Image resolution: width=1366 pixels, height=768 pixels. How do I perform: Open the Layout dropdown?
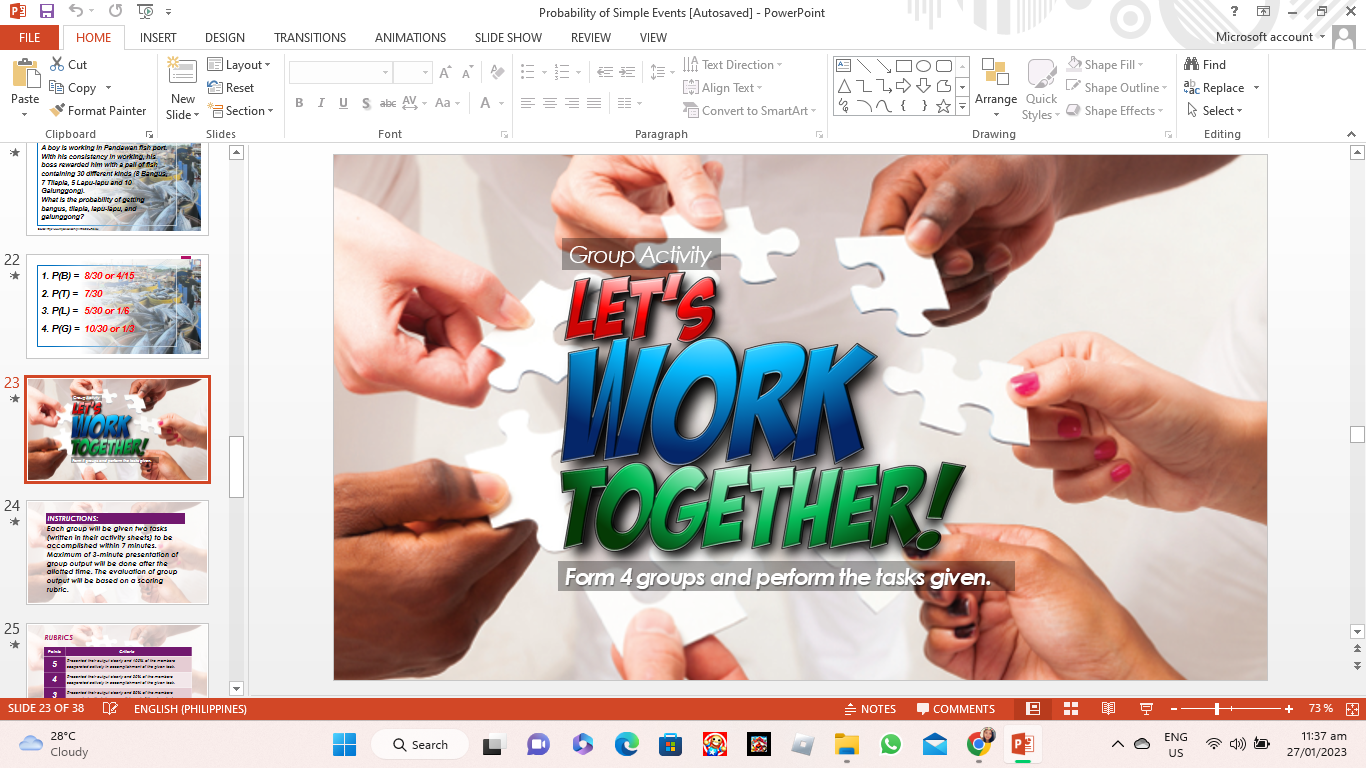click(x=239, y=65)
